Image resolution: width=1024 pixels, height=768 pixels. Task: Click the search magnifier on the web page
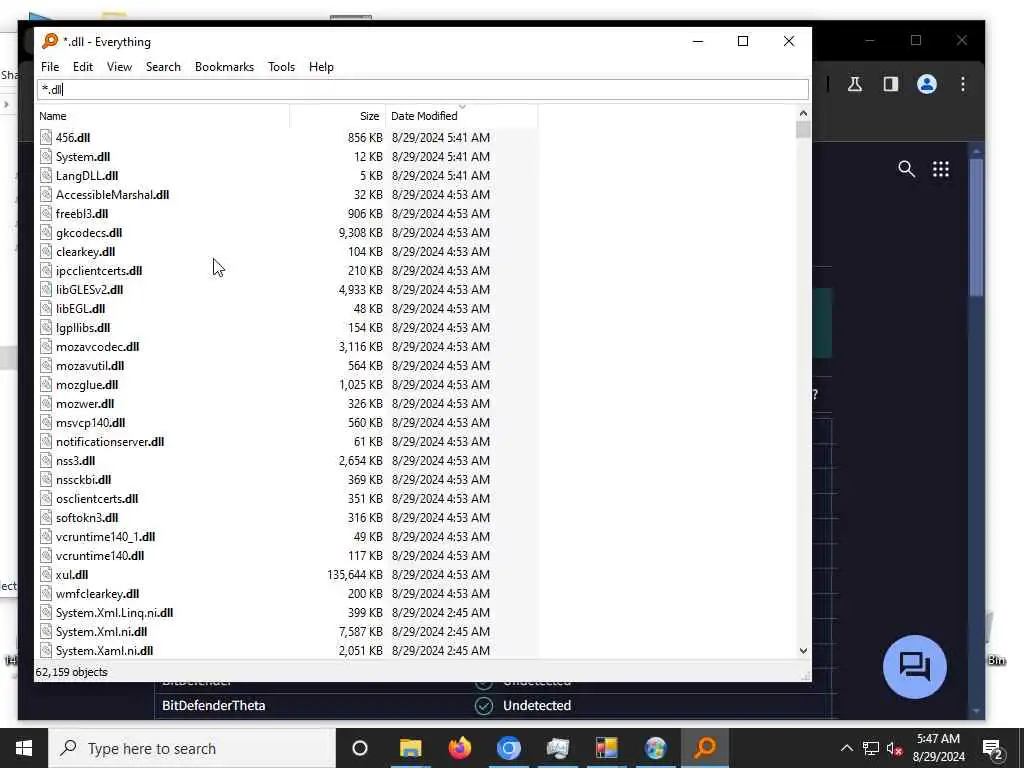[x=906, y=169]
